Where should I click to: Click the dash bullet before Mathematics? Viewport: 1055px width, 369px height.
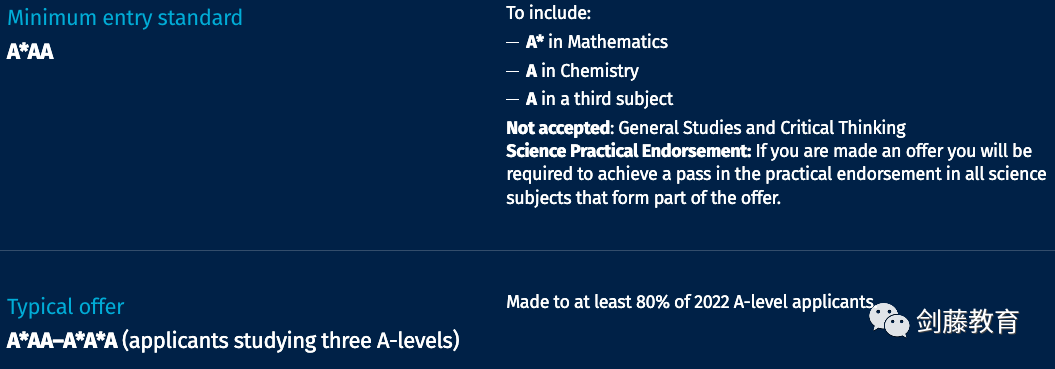[x=513, y=42]
